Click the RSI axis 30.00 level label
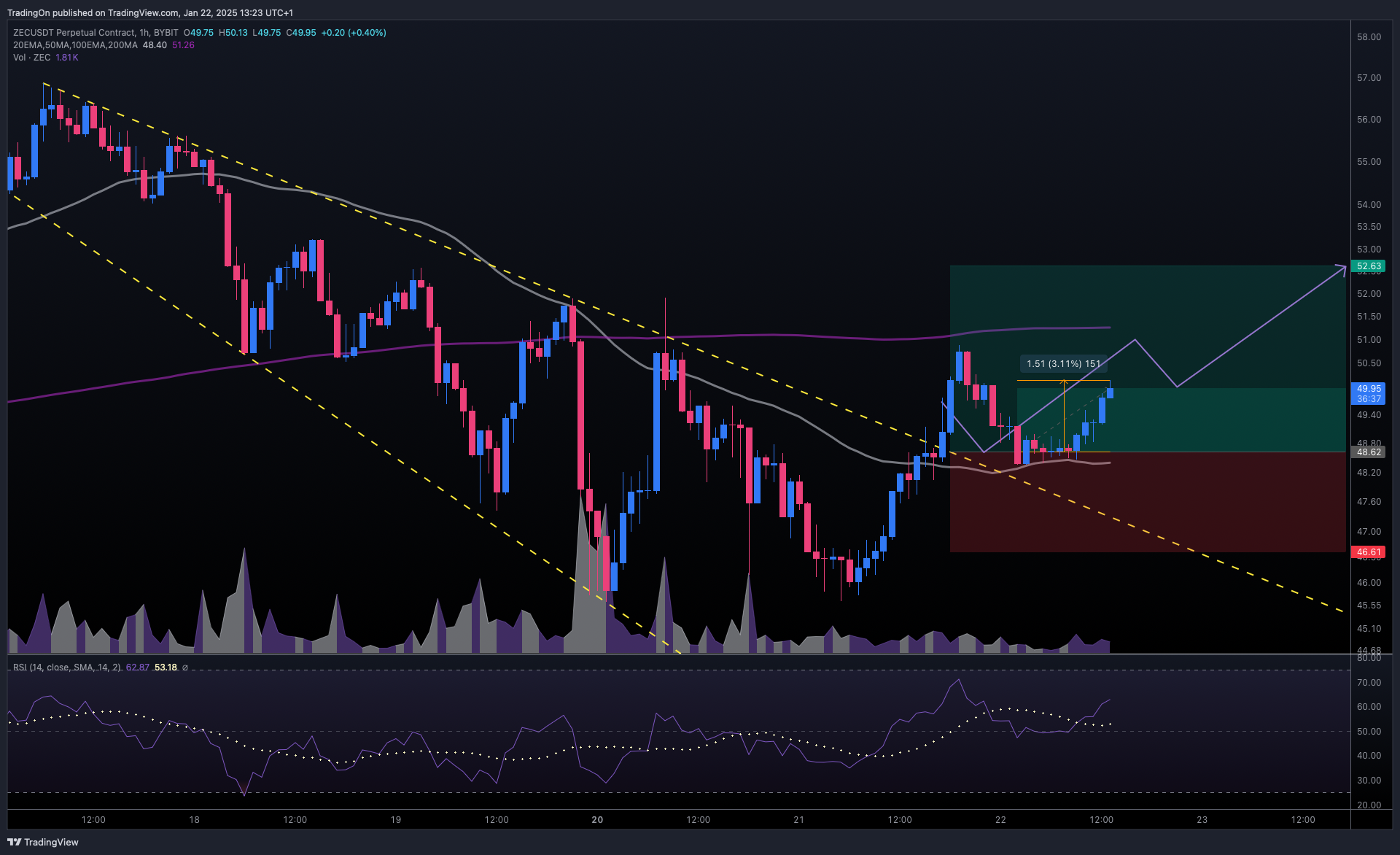 pyautogui.click(x=1369, y=781)
